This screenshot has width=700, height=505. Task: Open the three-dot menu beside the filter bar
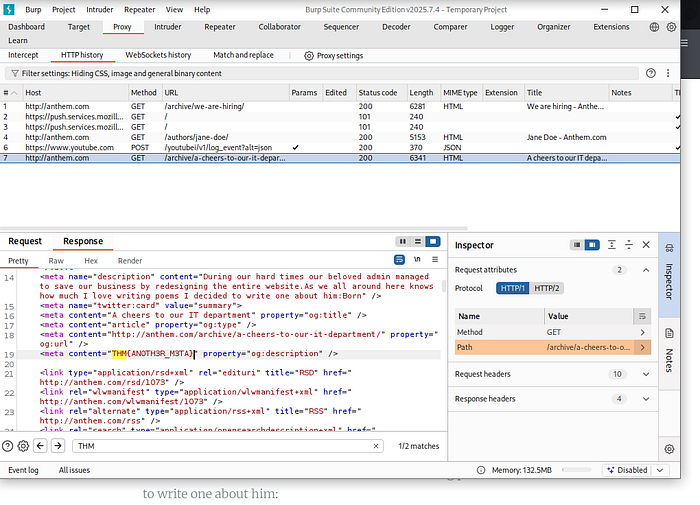tap(668, 73)
